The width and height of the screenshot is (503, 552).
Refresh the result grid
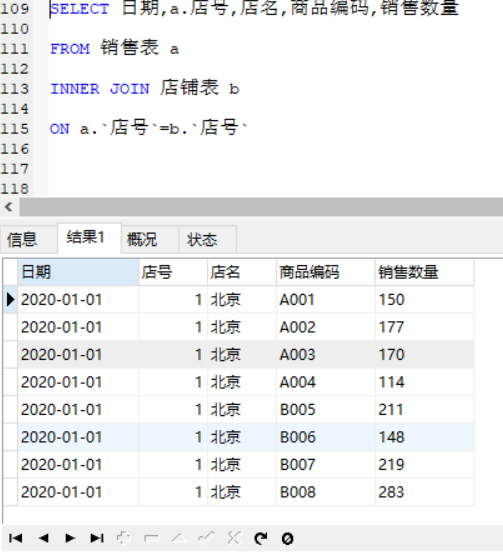(260, 538)
